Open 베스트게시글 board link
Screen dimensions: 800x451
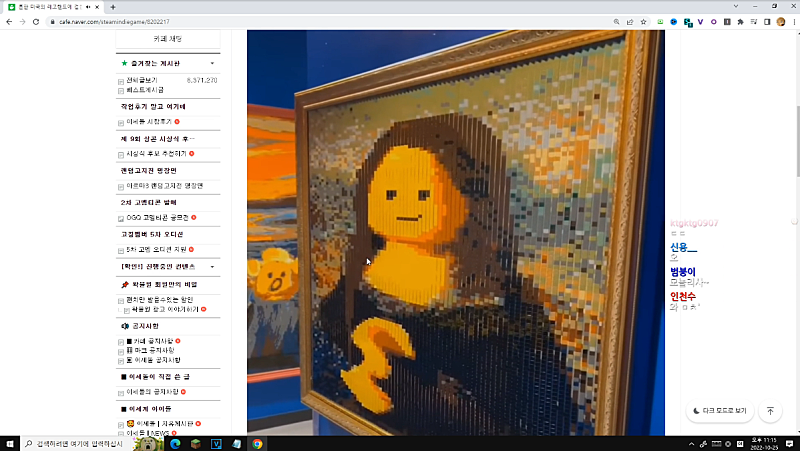click(145, 90)
